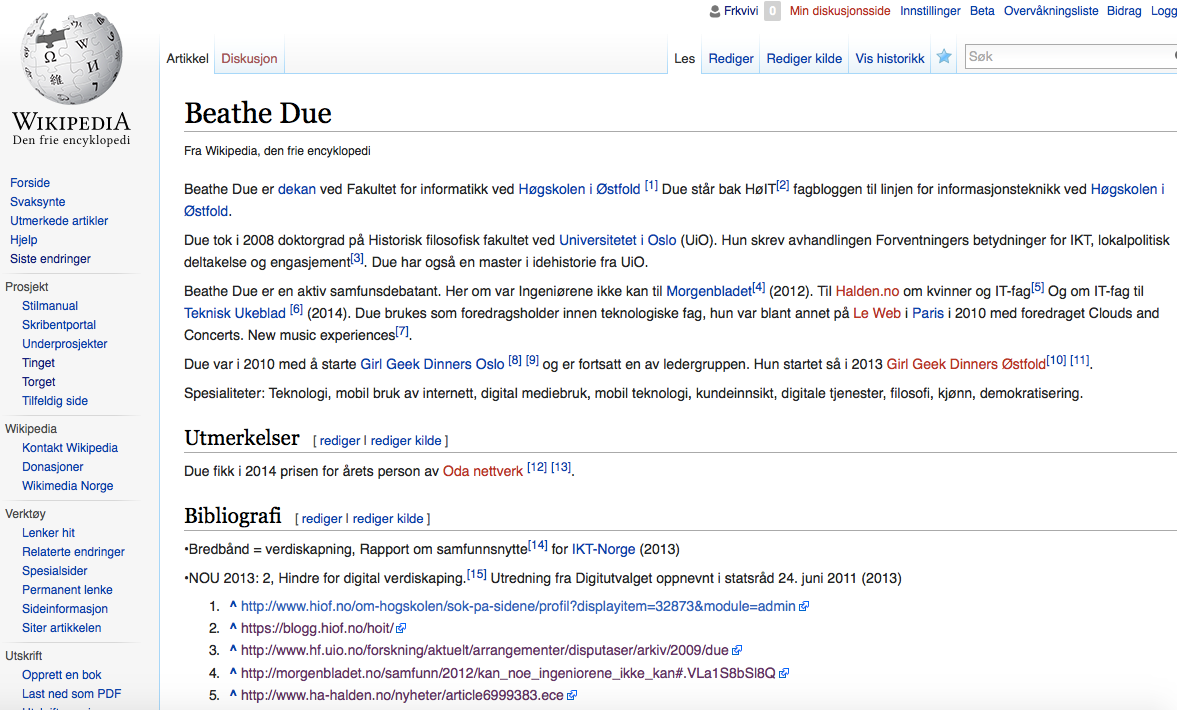The width and height of the screenshot is (1177, 710).
Task: Click the Beta link
Action: click(982, 11)
